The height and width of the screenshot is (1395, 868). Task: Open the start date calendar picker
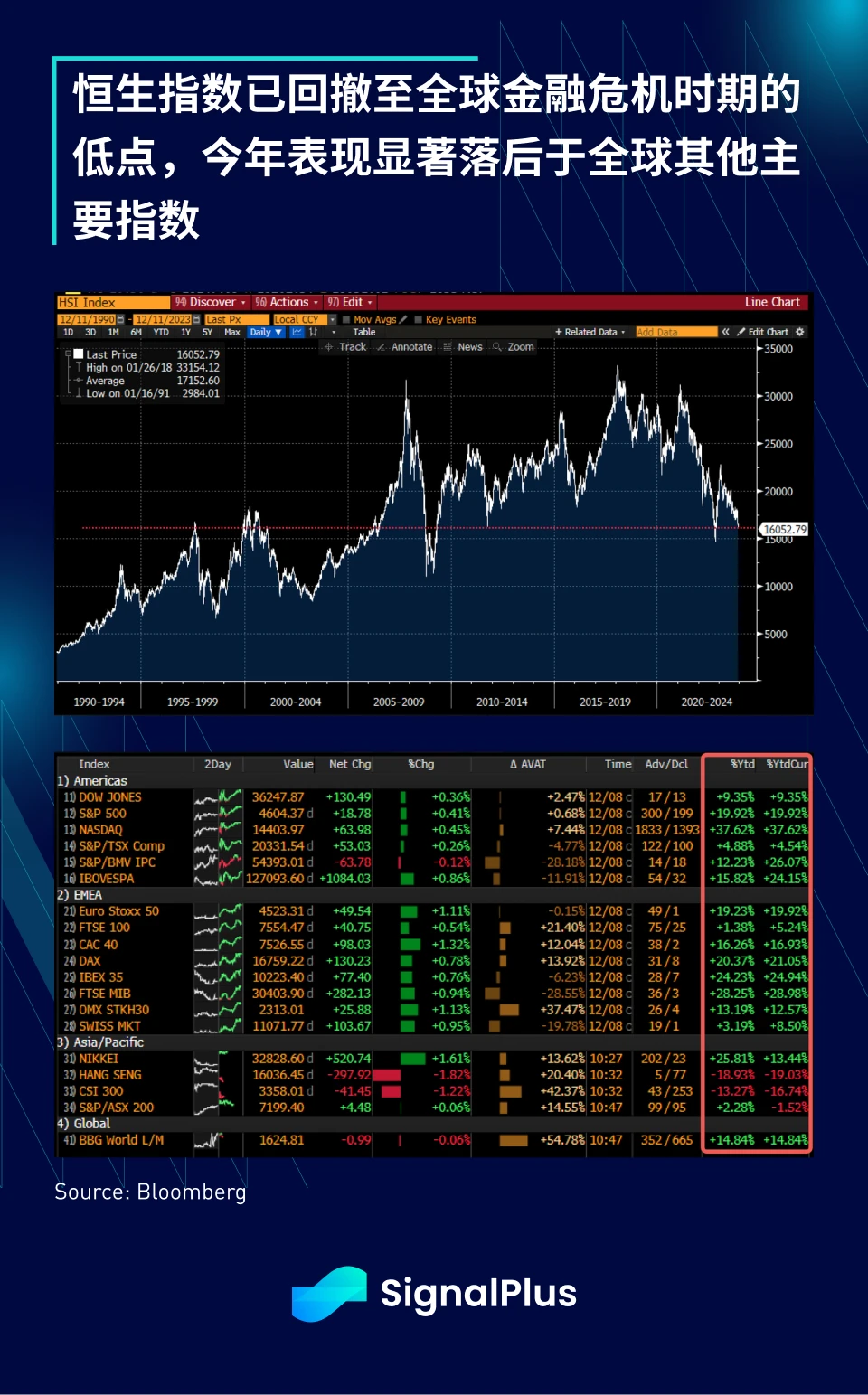coord(120,319)
